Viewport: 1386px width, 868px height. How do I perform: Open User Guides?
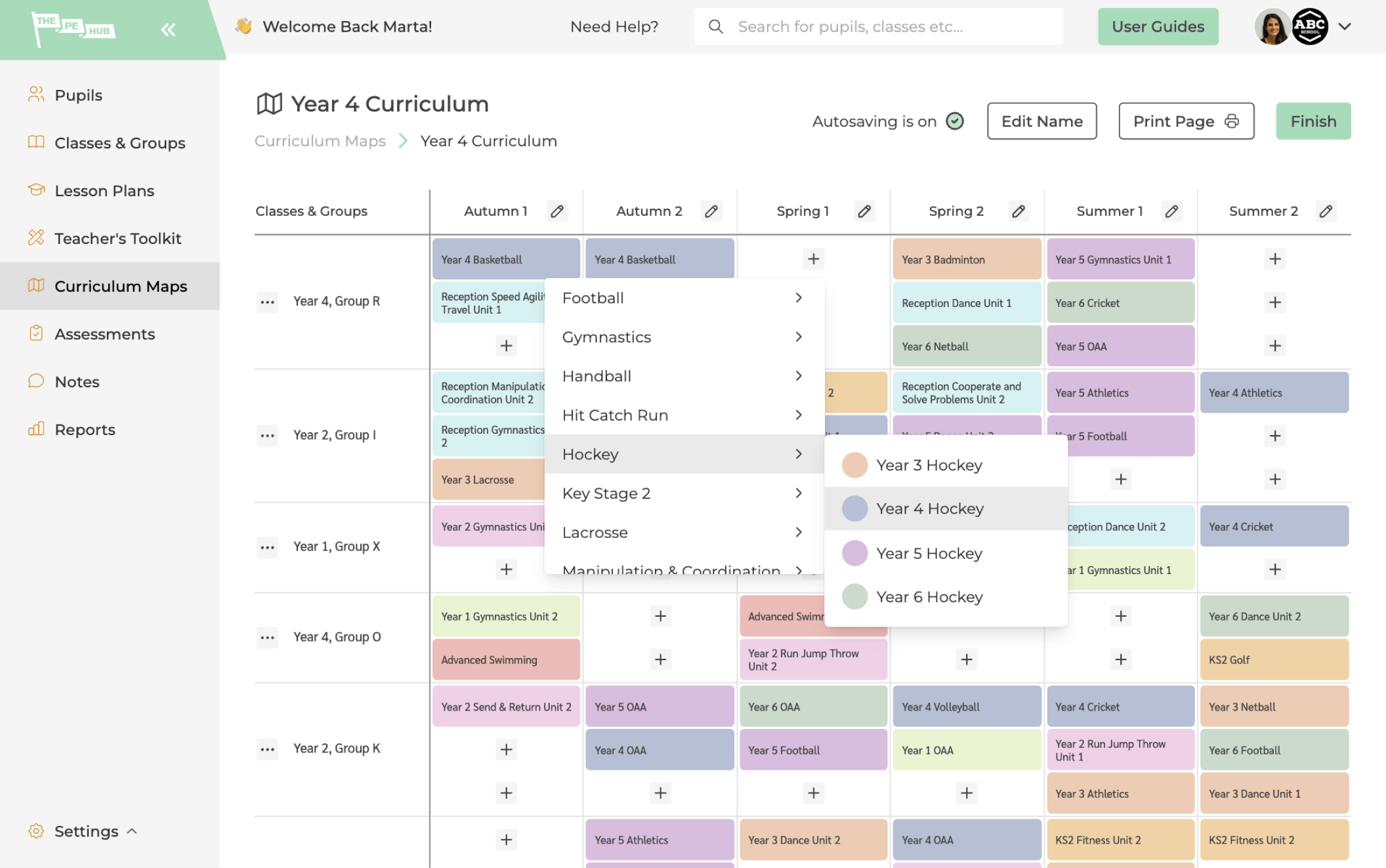[1158, 27]
